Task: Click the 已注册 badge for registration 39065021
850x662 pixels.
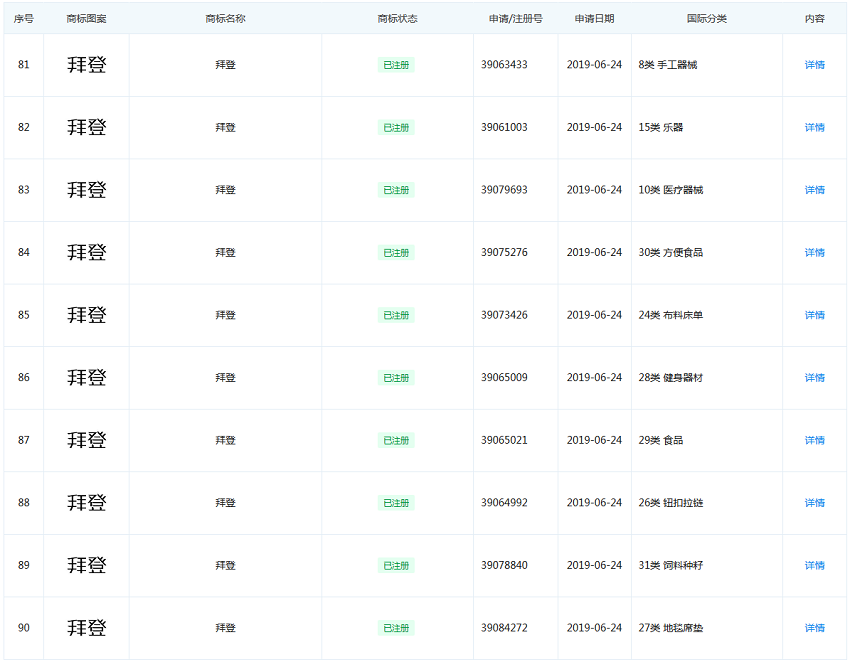Action: click(396, 441)
